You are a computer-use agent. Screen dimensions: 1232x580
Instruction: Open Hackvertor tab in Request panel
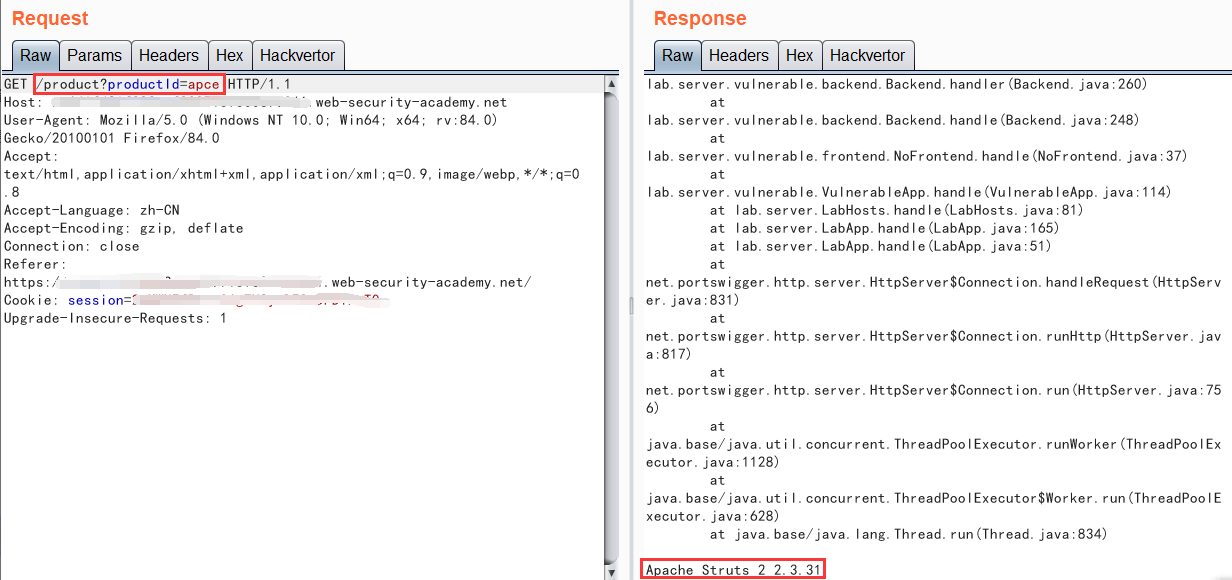coord(298,56)
